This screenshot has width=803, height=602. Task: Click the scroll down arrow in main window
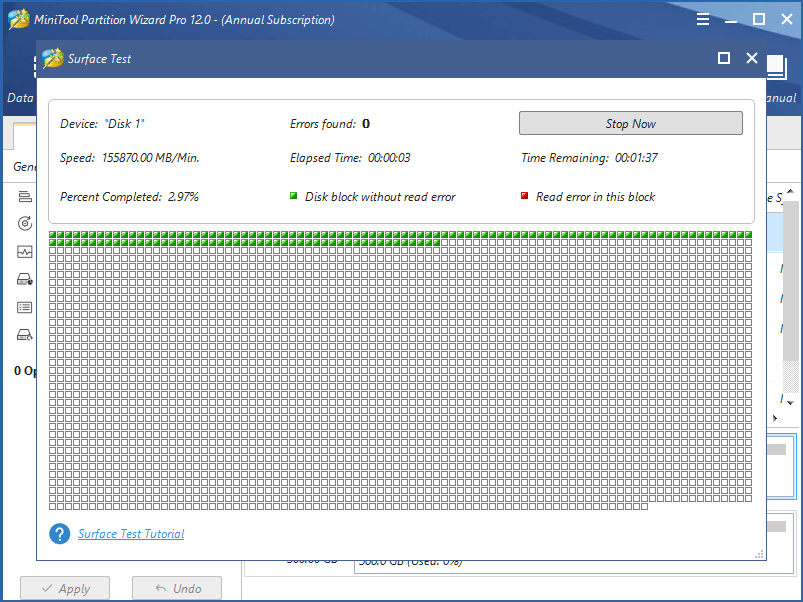(790, 403)
